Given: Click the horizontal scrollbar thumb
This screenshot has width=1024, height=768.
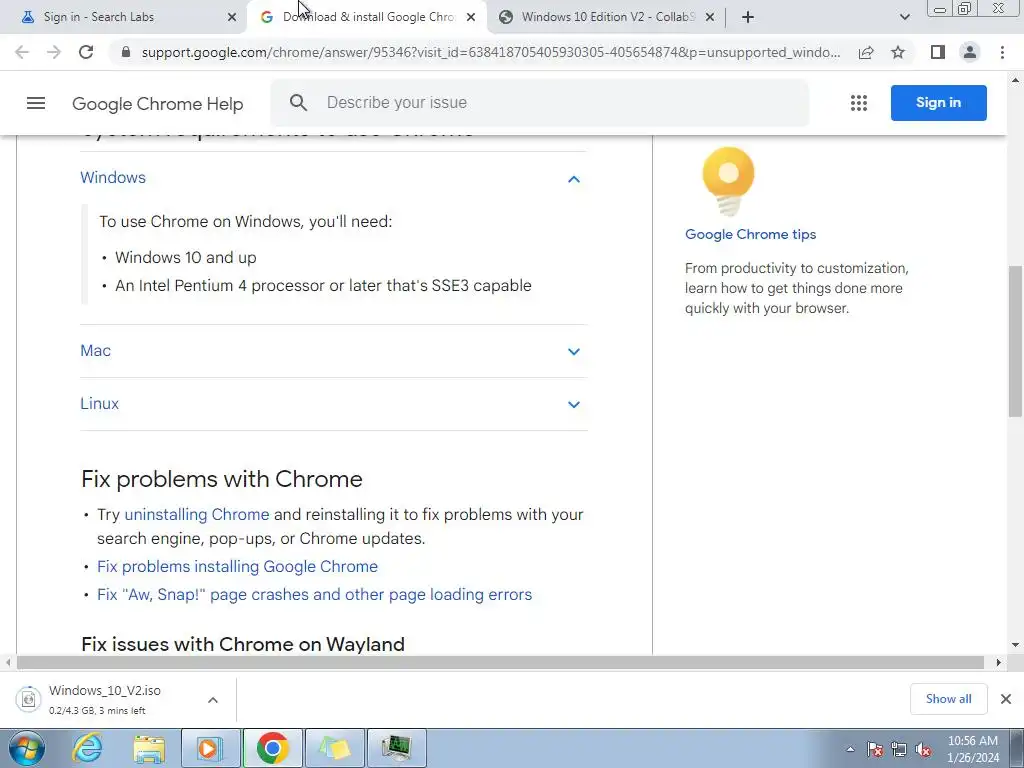Looking at the screenshot, I should (x=500, y=662).
